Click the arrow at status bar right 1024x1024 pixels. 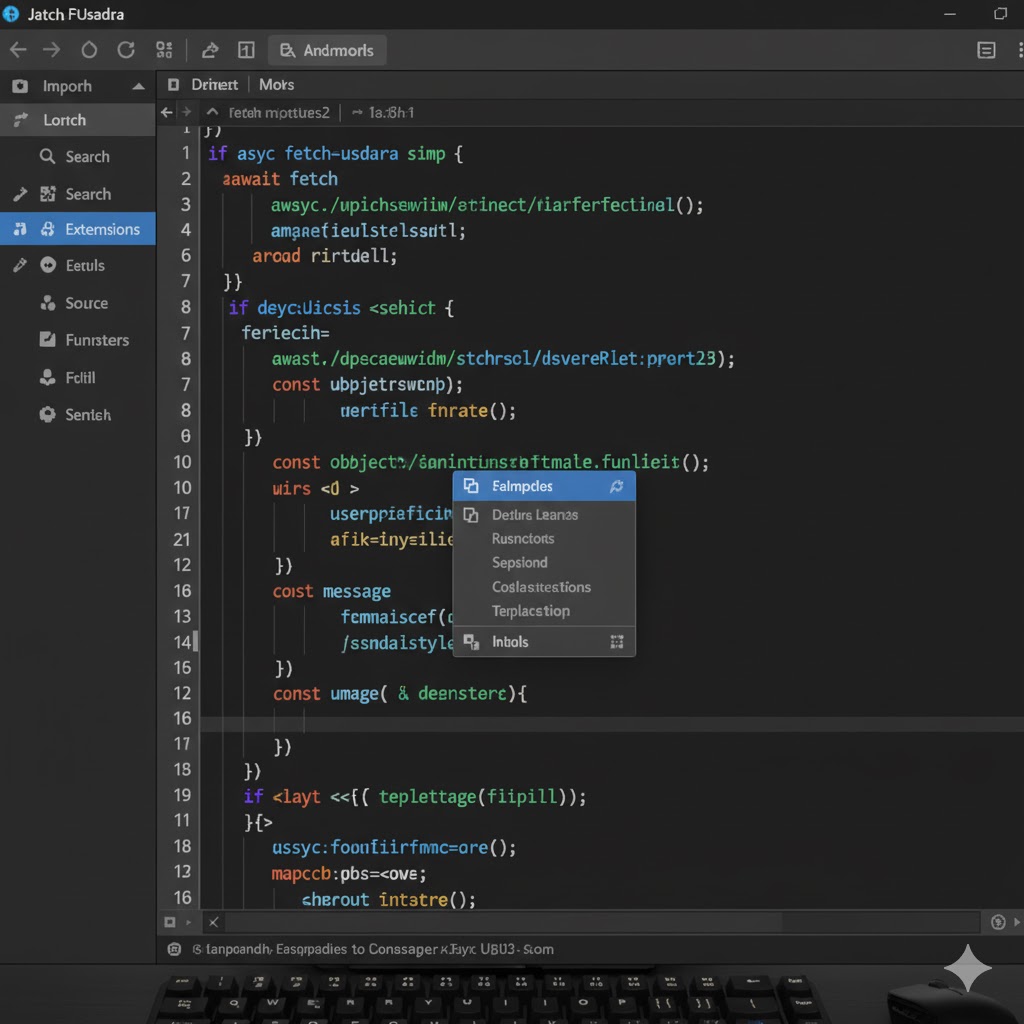pos(1018,922)
